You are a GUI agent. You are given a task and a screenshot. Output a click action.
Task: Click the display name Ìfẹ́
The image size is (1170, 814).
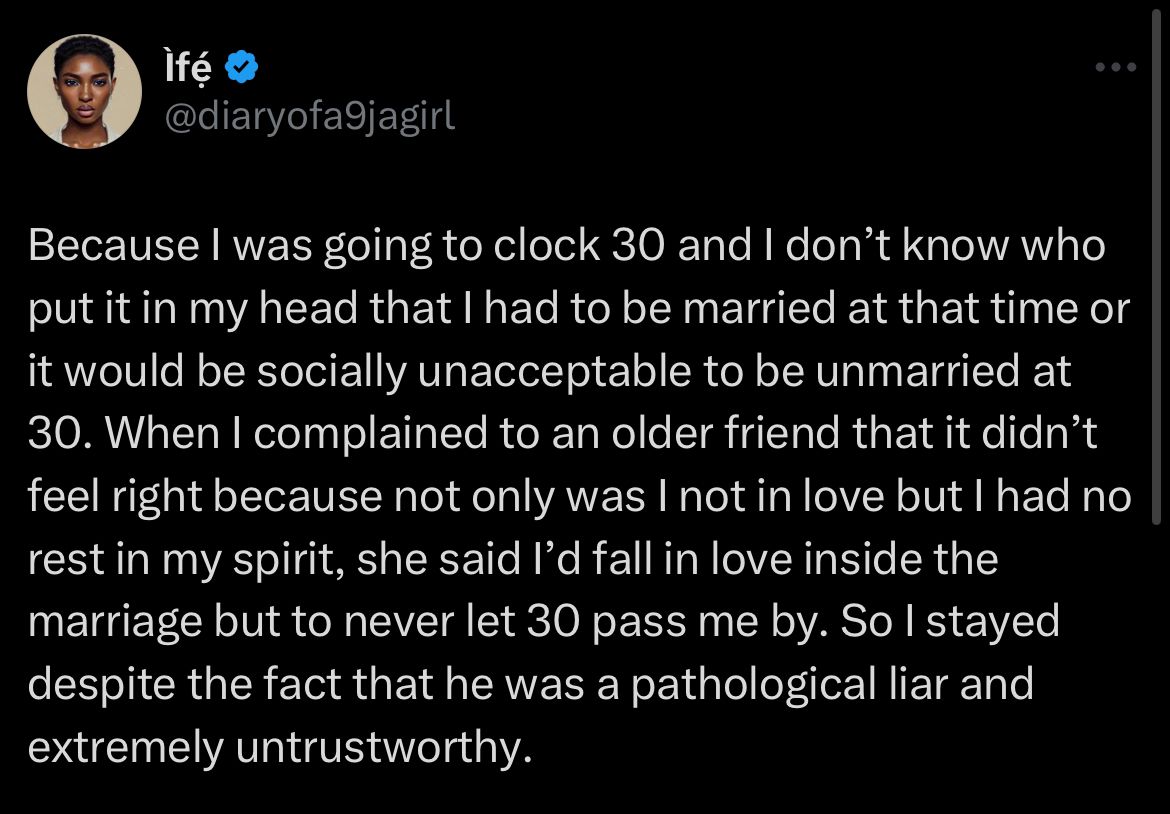pos(187,68)
